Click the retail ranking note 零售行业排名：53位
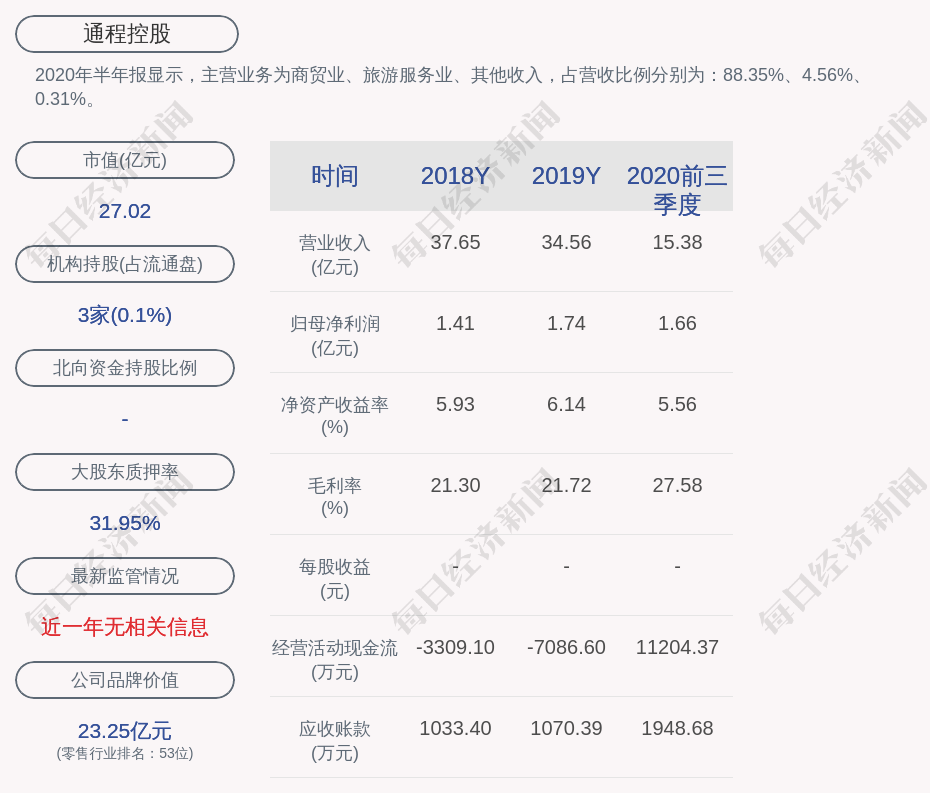The height and width of the screenshot is (793, 930). pyautogui.click(x=125, y=753)
